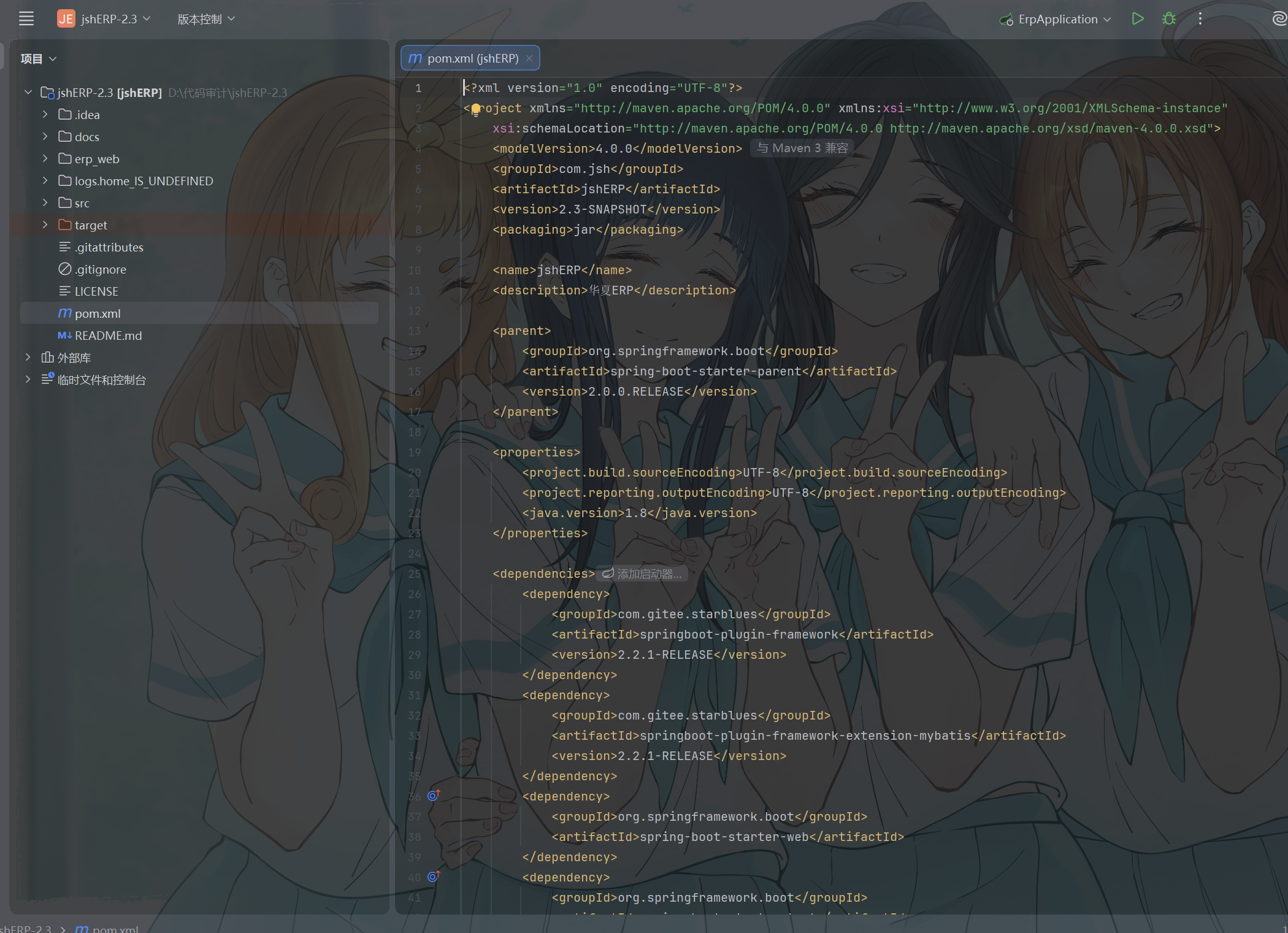
Task: Open README.md in the project tree
Action: pos(99,335)
